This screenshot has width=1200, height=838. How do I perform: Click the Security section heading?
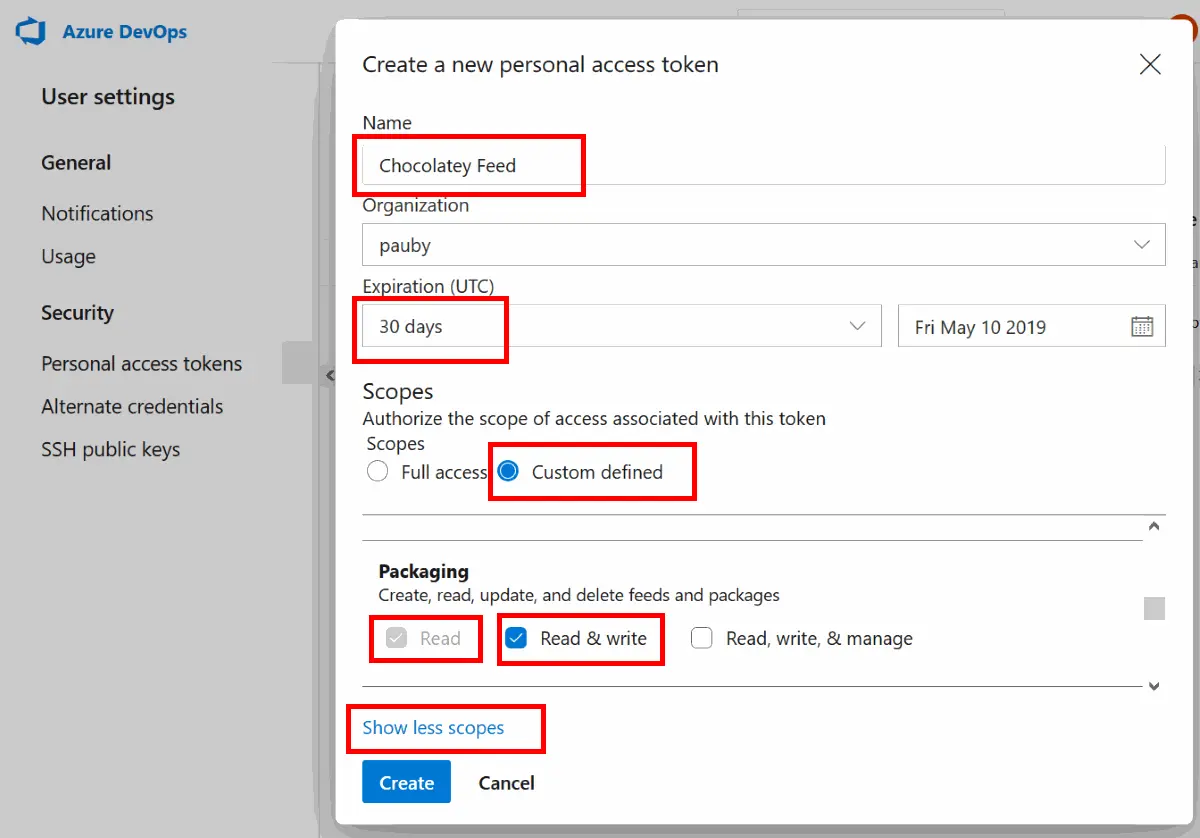(x=77, y=312)
